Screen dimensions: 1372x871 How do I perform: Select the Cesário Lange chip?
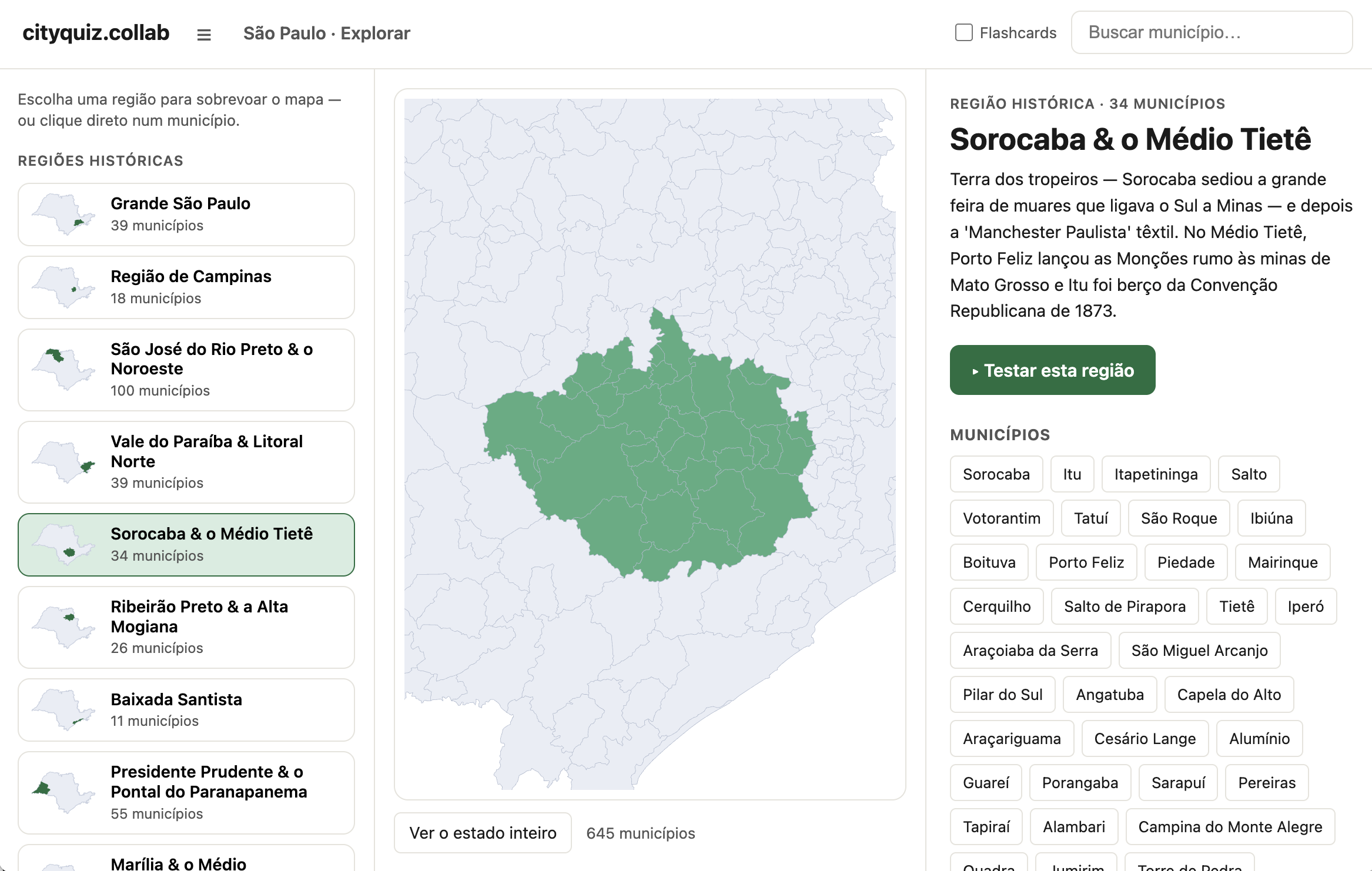click(x=1145, y=739)
